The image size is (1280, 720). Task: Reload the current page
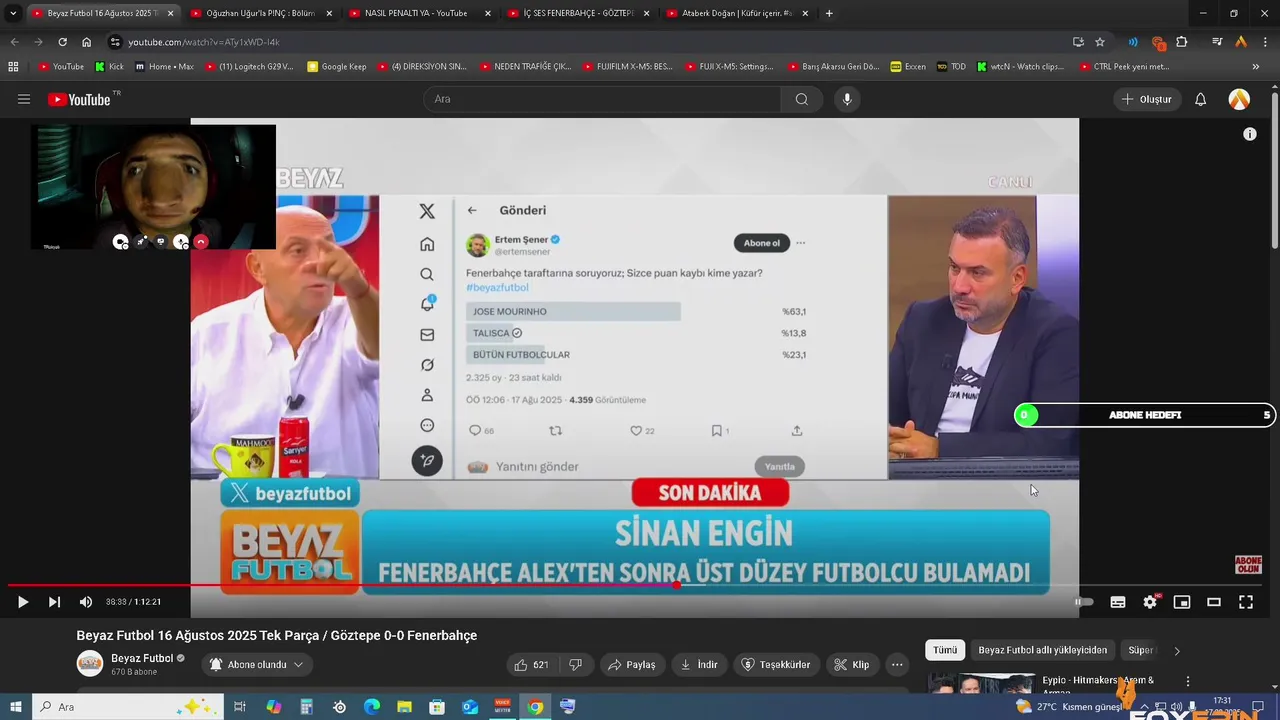(62, 42)
